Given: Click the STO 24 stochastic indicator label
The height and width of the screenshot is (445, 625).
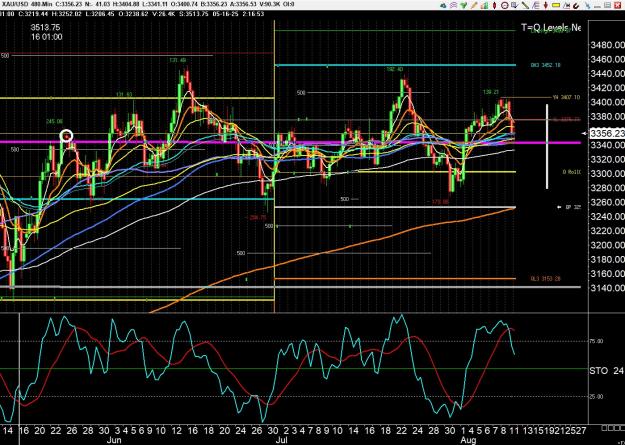Looking at the screenshot, I should (x=606, y=371).
